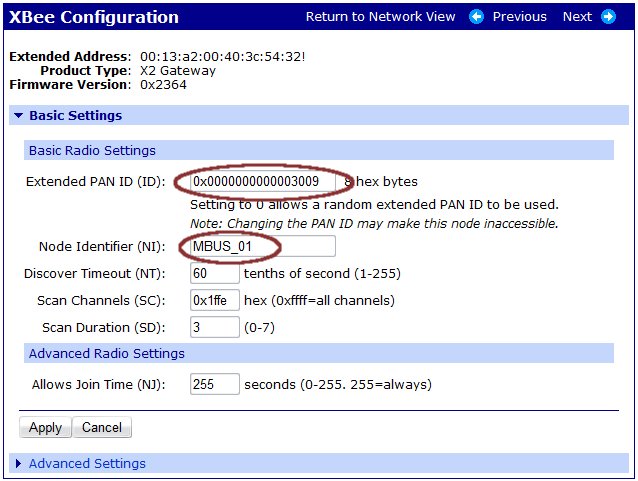Click the Node Identifier field with MBUS_01
The width and height of the screenshot is (638, 481).
point(262,247)
